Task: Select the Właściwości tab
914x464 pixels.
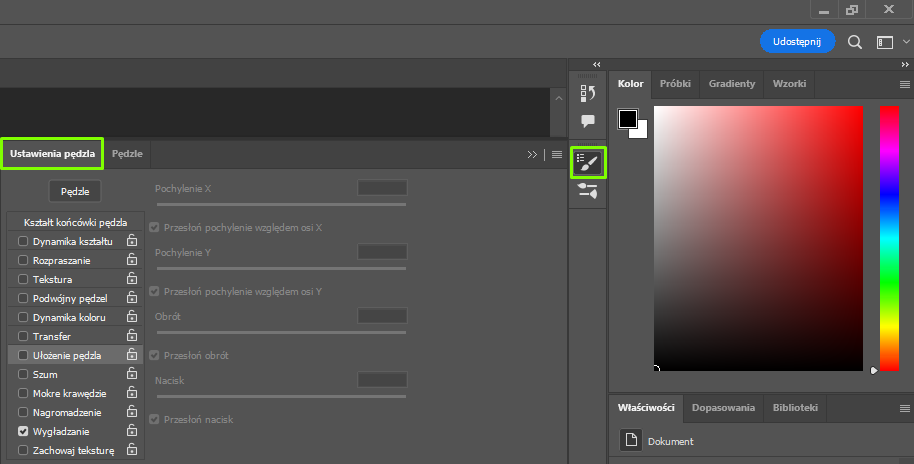Action: tap(646, 408)
